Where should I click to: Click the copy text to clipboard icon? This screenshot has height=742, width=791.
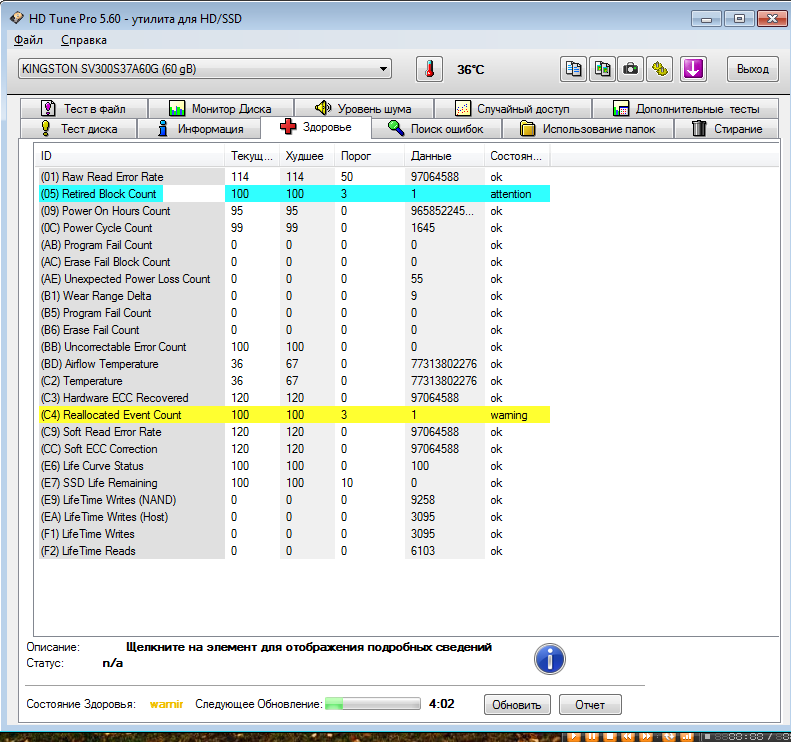[573, 69]
